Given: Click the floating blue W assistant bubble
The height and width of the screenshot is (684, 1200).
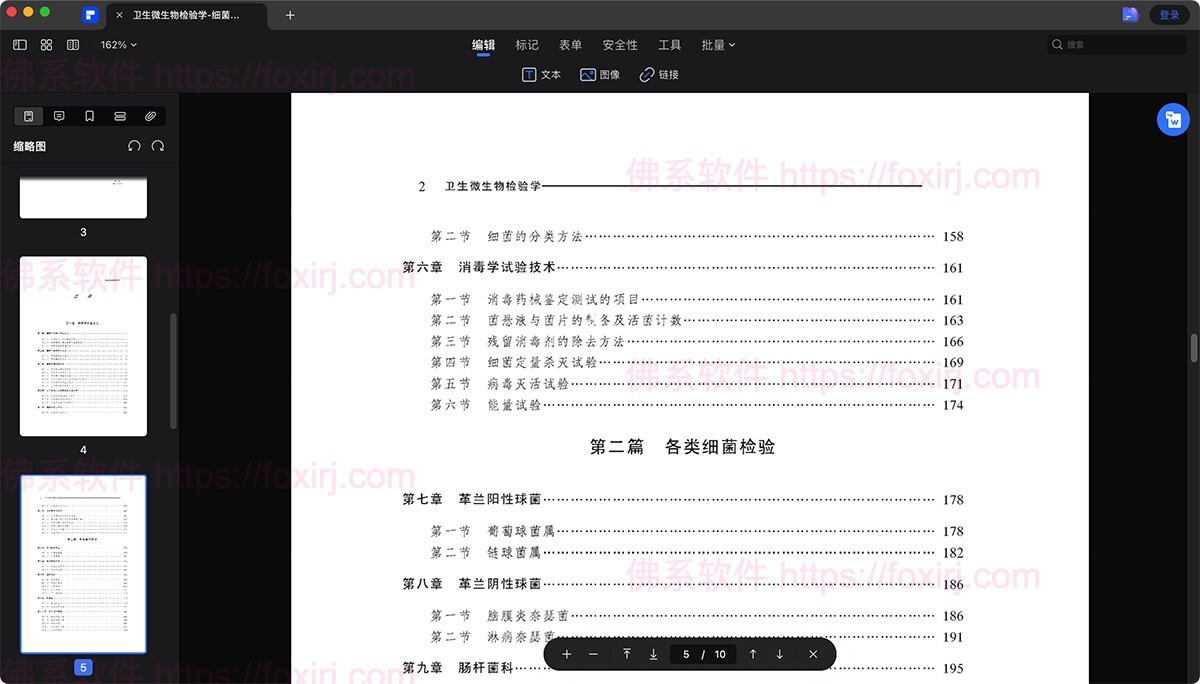Looking at the screenshot, I should coord(1173,119).
